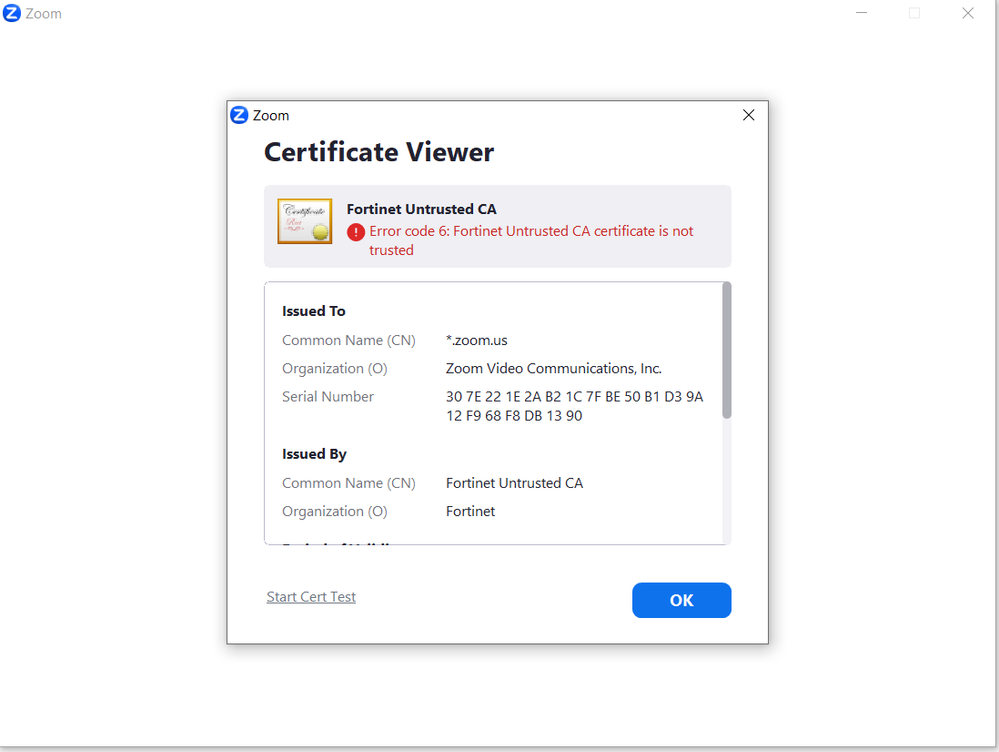Click the red error exclamation icon
The width and height of the screenshot is (999, 752).
(x=356, y=232)
